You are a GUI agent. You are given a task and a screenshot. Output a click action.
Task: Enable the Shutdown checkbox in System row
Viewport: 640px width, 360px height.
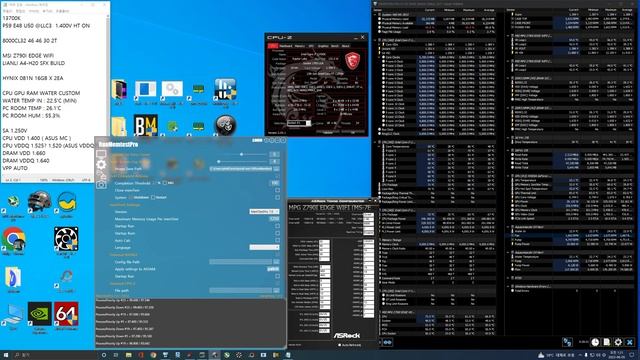130,198
